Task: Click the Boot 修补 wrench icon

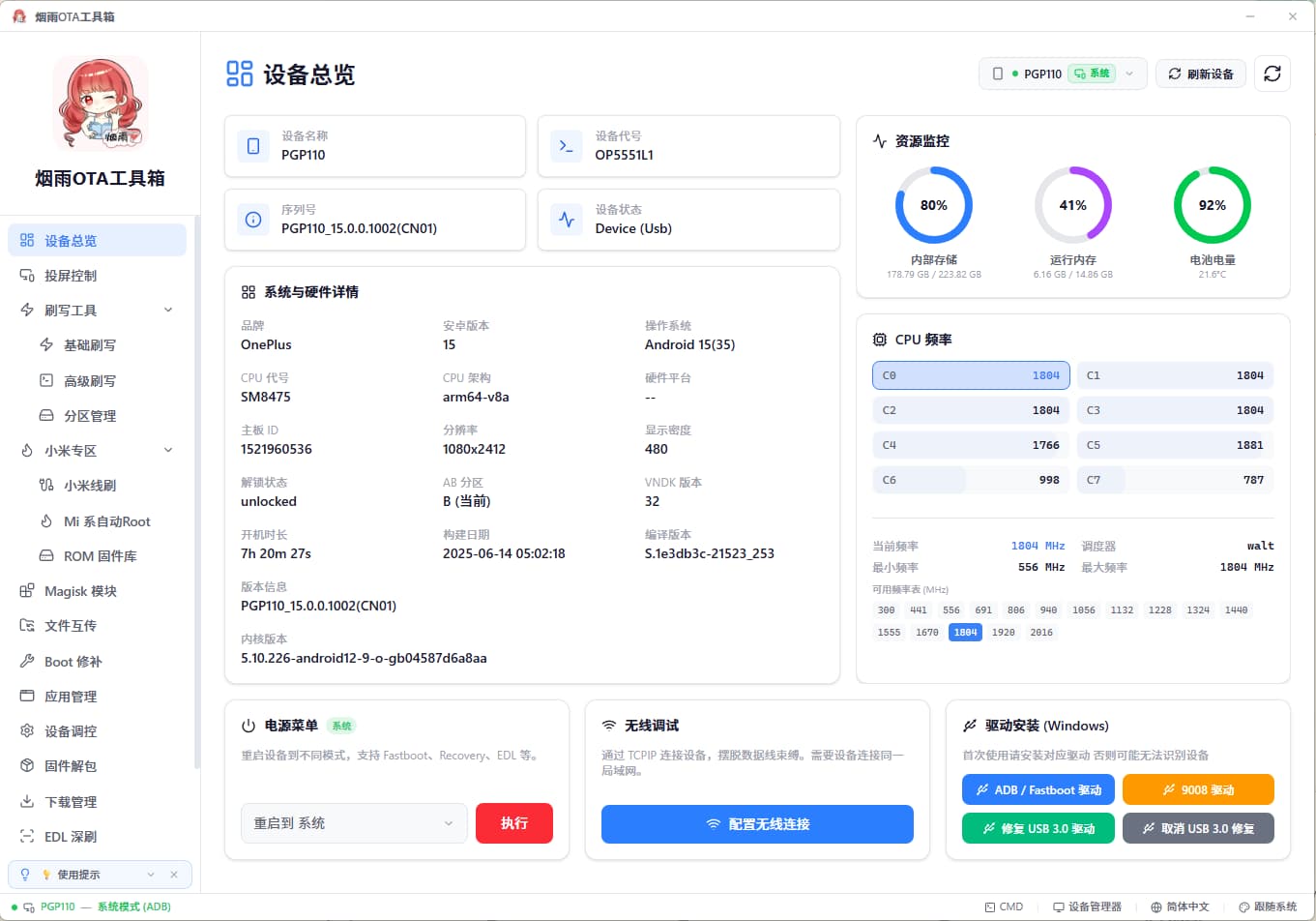Action: [27, 662]
